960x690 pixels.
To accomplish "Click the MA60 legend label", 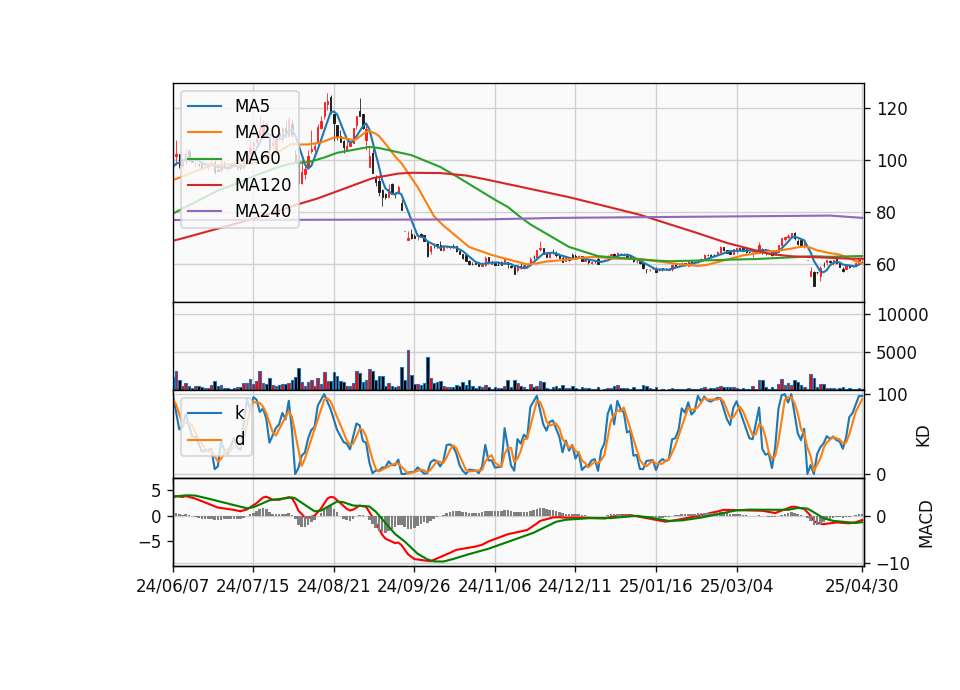I will [257, 158].
